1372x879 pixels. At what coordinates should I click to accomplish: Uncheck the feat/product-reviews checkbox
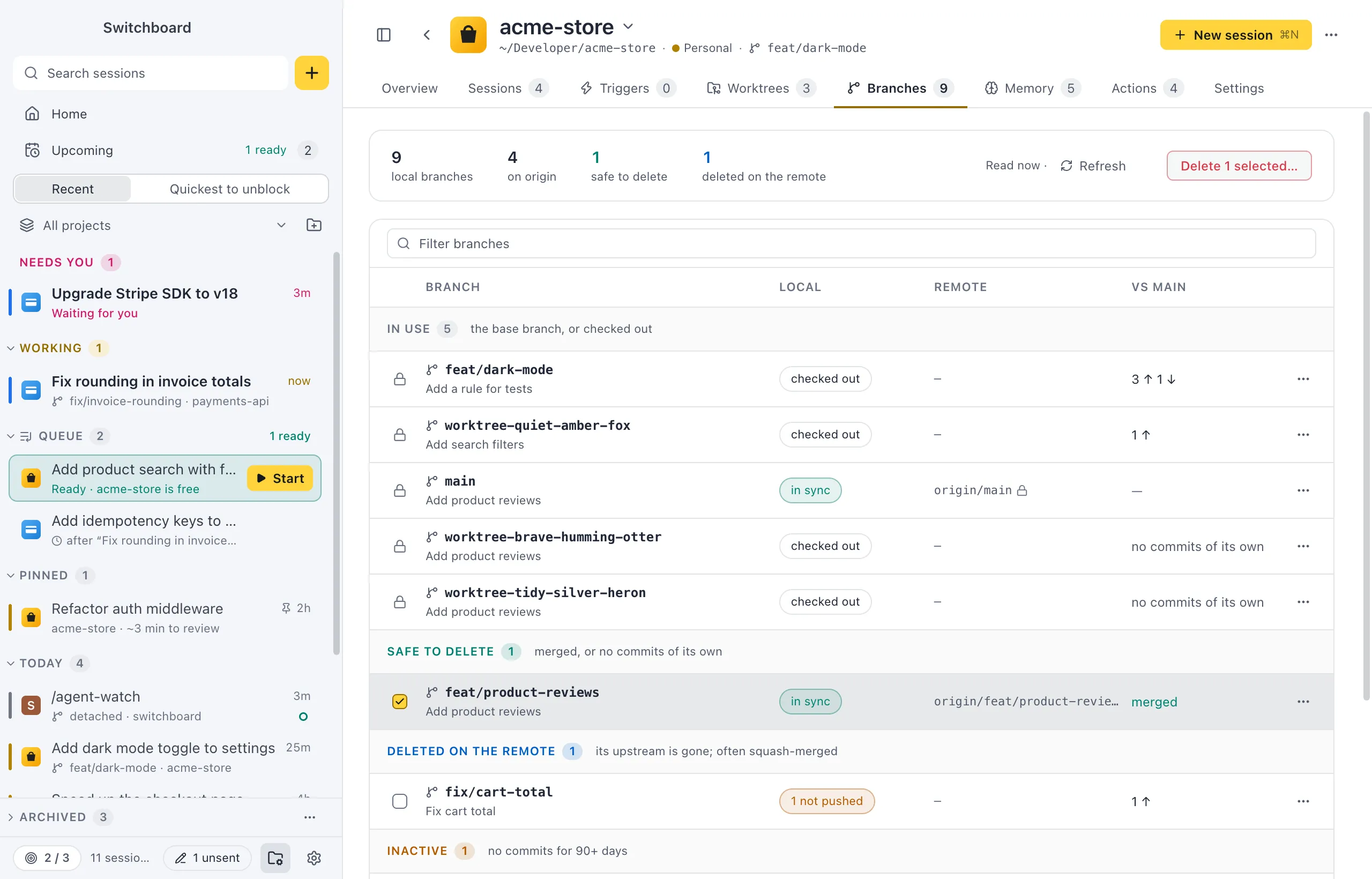tap(399, 702)
